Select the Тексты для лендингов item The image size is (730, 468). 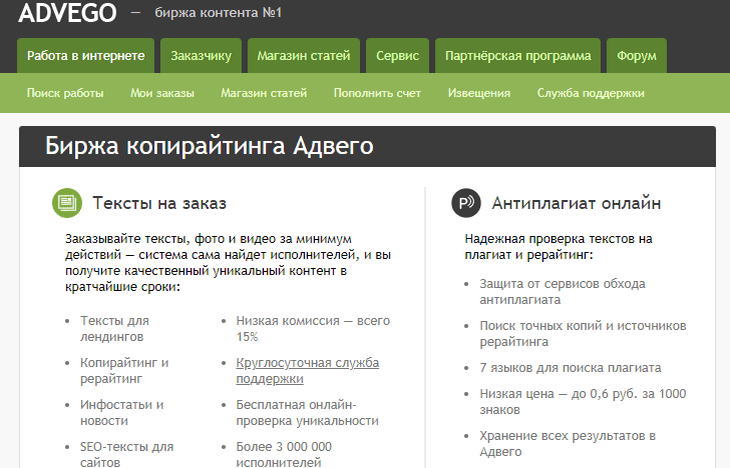[115, 329]
